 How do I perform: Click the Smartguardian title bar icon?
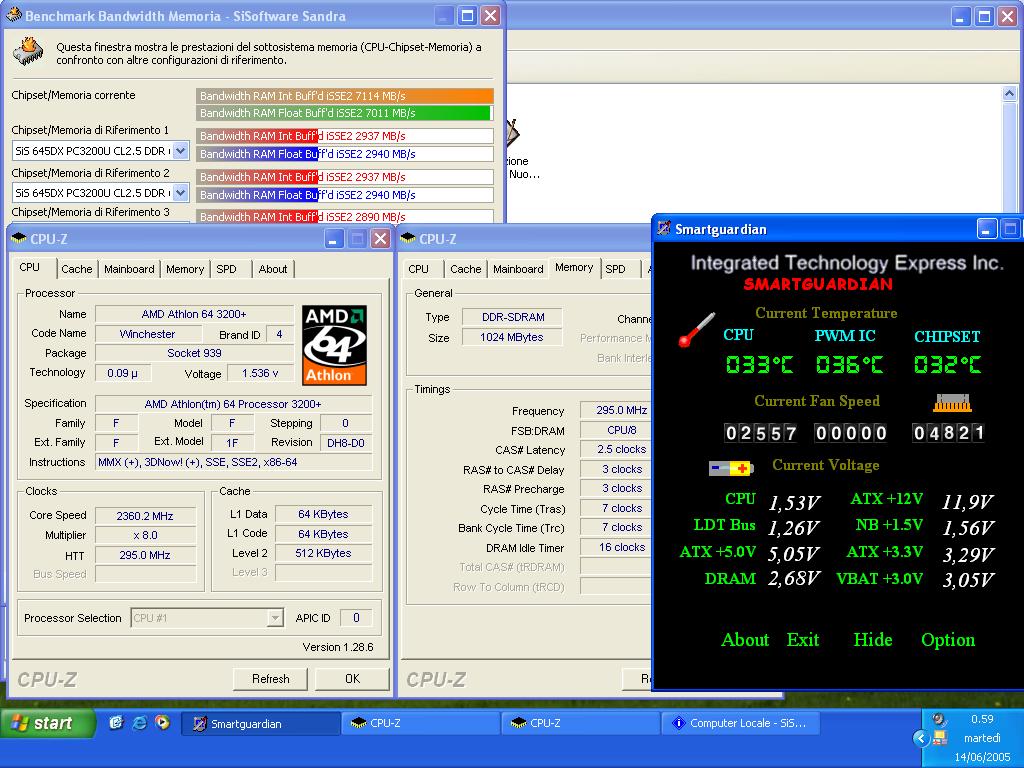point(664,229)
